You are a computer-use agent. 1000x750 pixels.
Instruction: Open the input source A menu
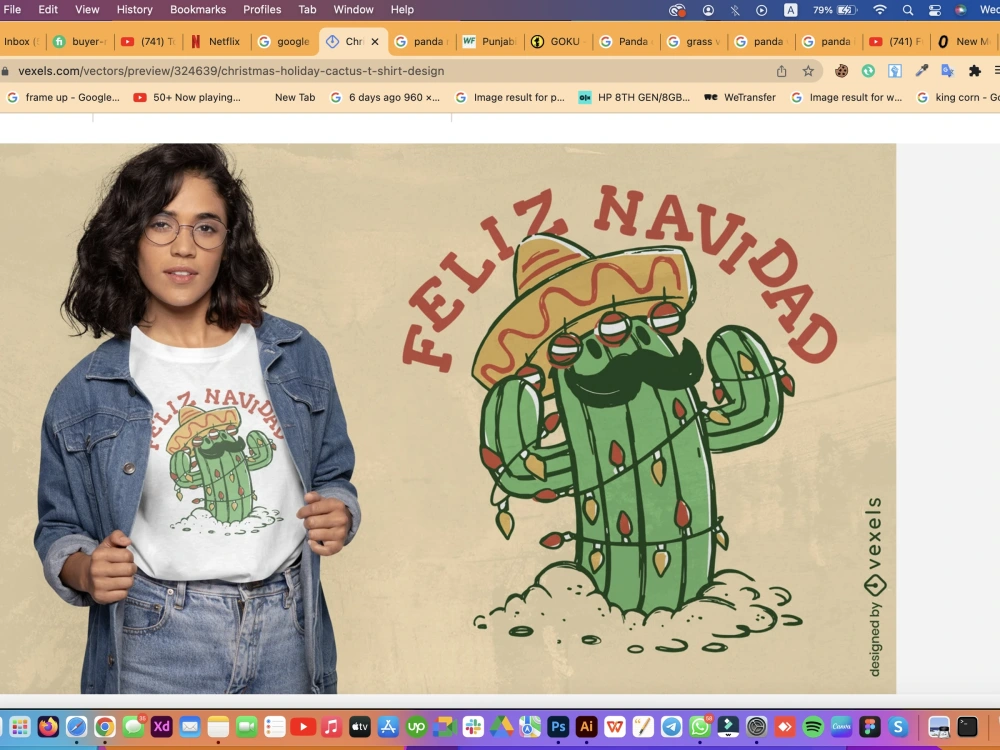click(790, 10)
